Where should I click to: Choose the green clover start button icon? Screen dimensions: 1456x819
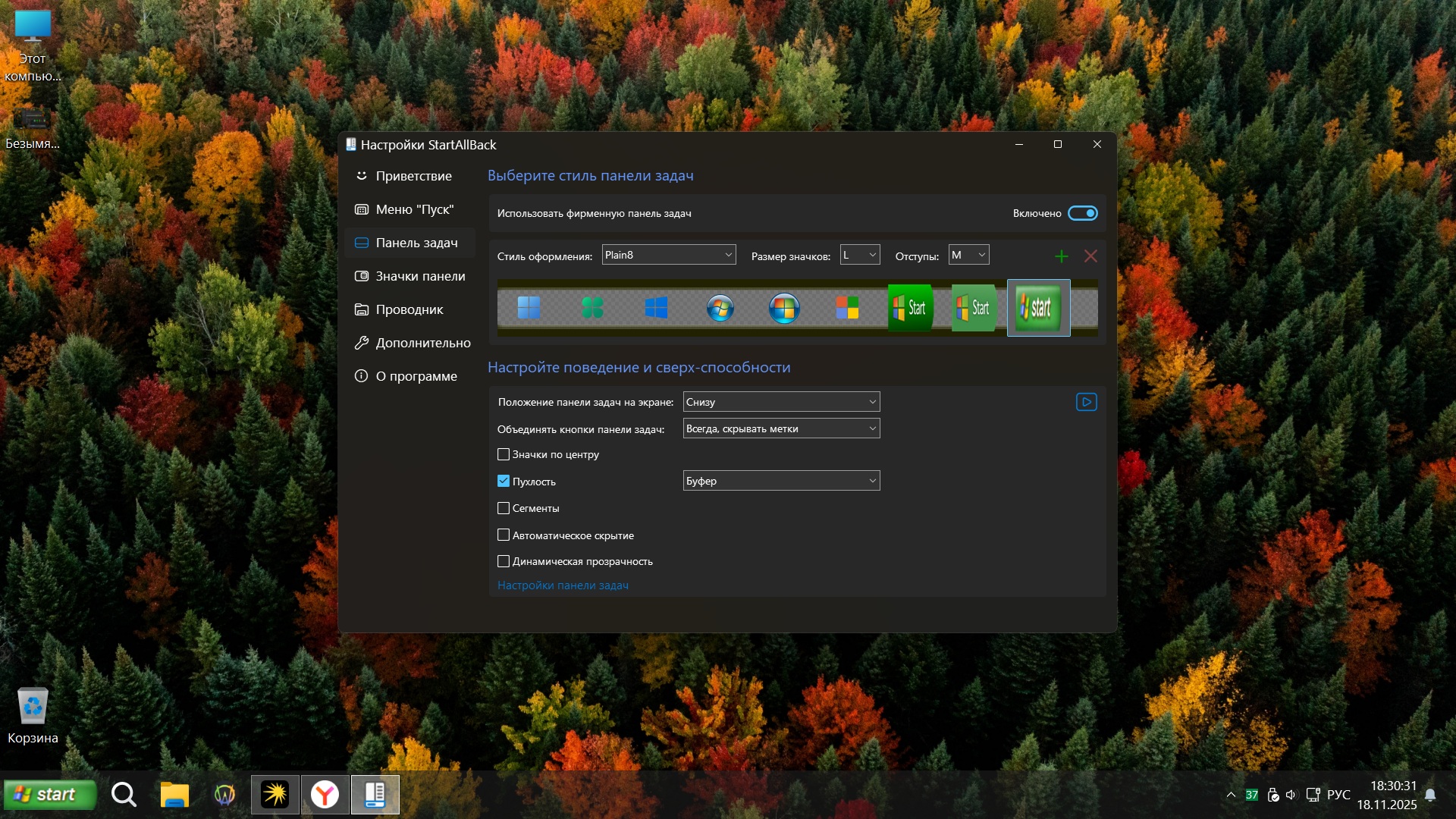pyautogui.click(x=592, y=308)
